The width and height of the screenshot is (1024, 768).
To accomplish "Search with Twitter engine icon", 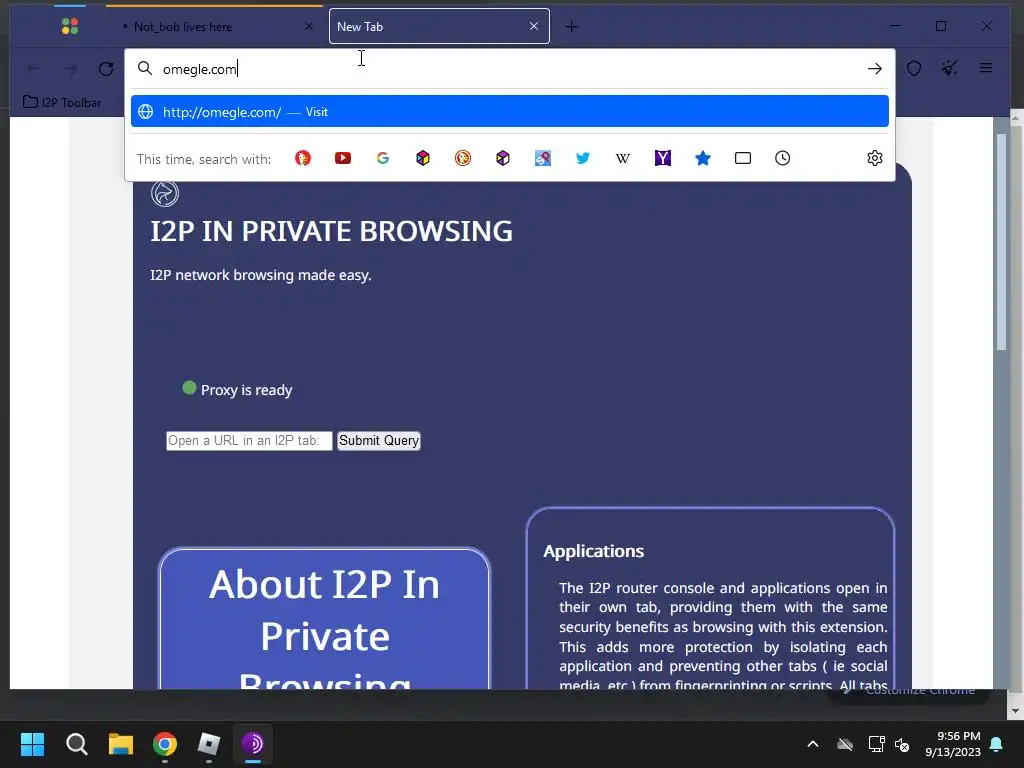I will click(583, 158).
